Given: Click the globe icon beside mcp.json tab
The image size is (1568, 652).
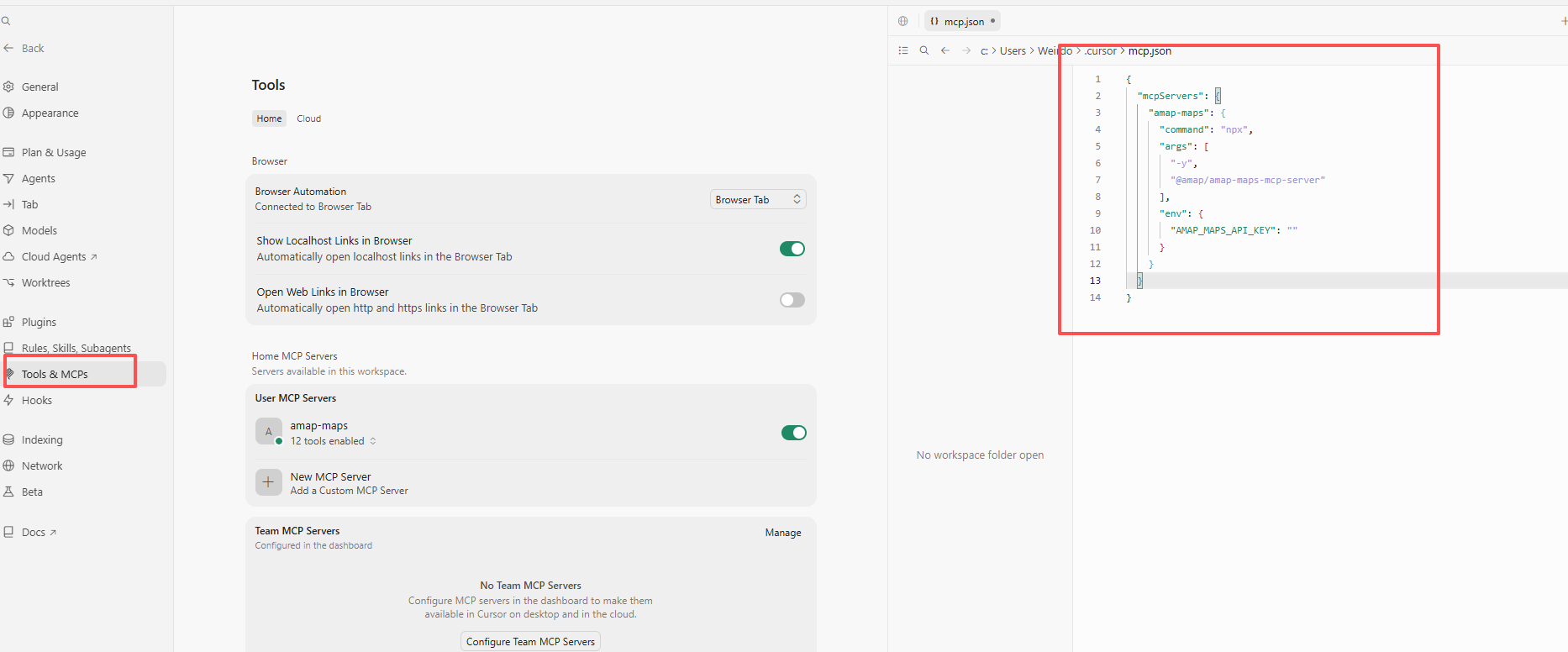Looking at the screenshot, I should pyautogui.click(x=903, y=21).
